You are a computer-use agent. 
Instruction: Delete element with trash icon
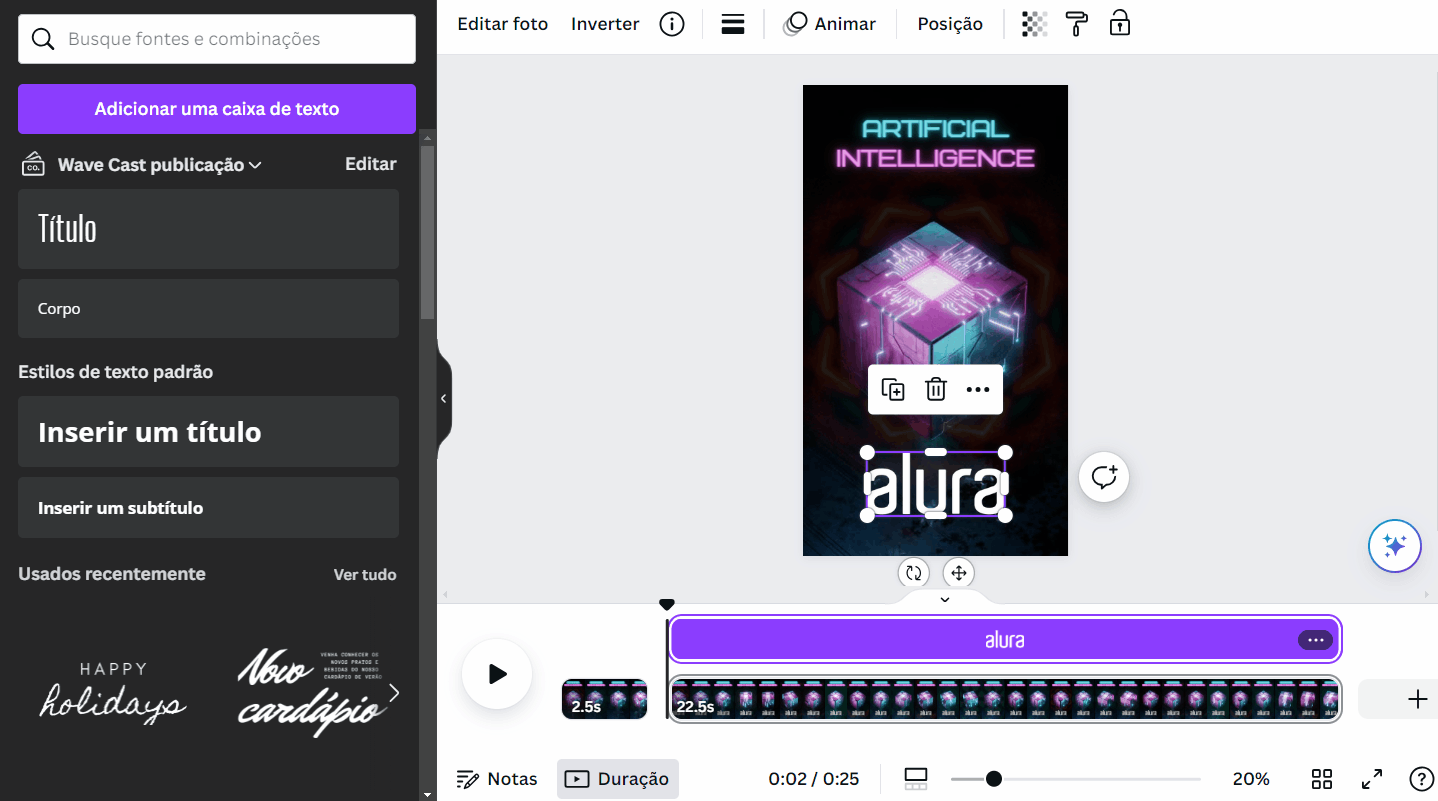pyautogui.click(x=935, y=390)
